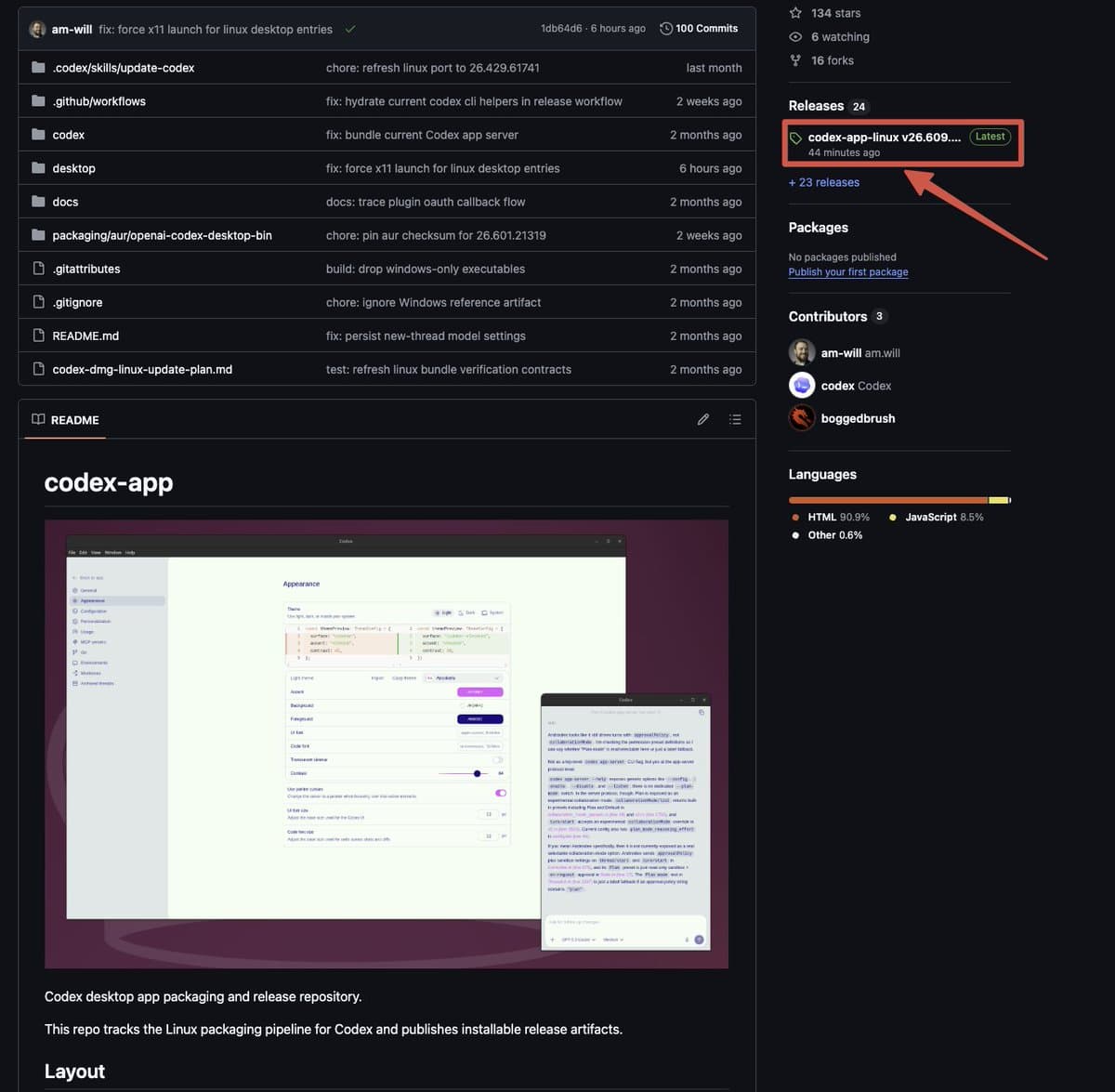Click the am-will avatar in commit header
Image resolution: width=1115 pixels, height=1092 pixels.
pyautogui.click(x=38, y=29)
